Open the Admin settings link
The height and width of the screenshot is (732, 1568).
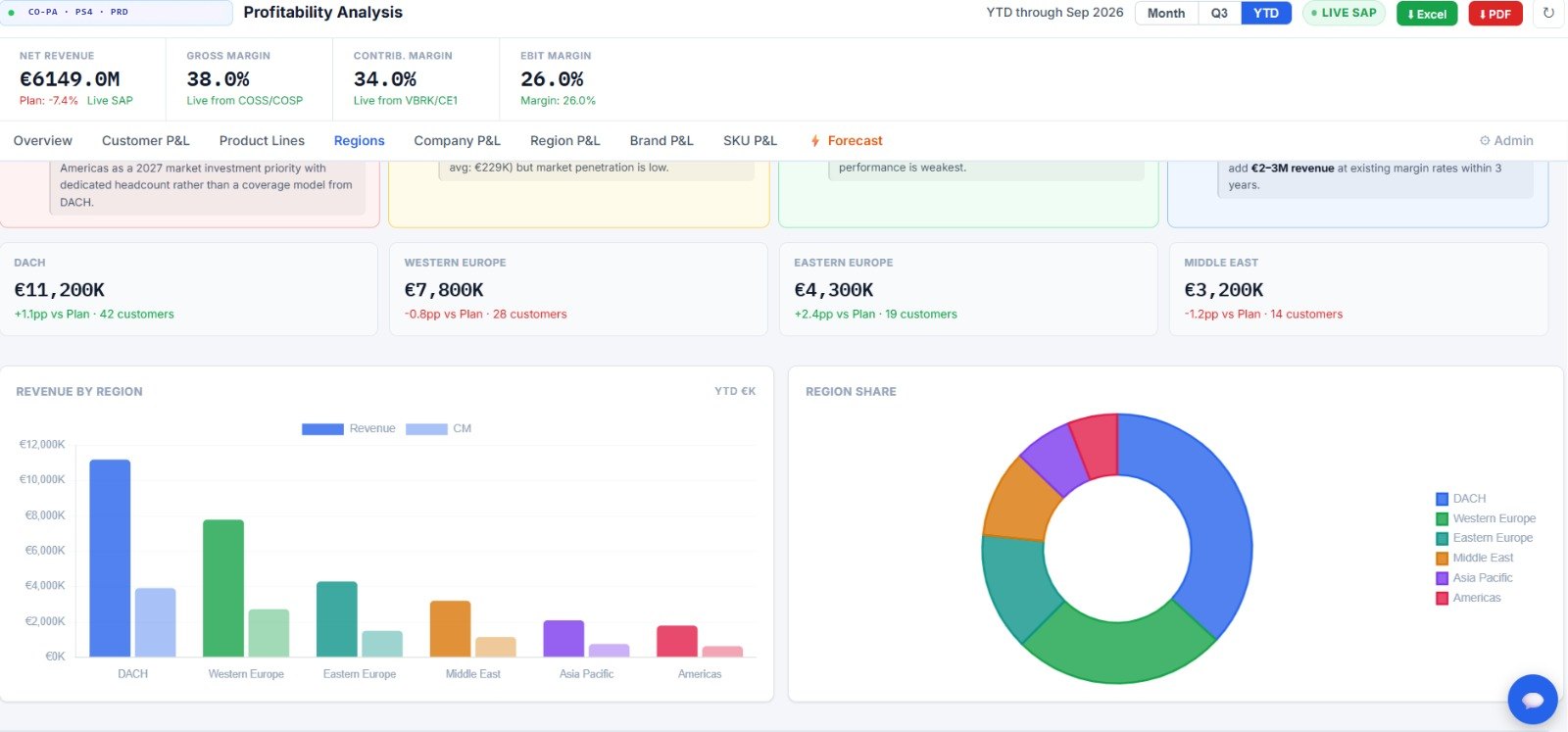(x=1506, y=141)
